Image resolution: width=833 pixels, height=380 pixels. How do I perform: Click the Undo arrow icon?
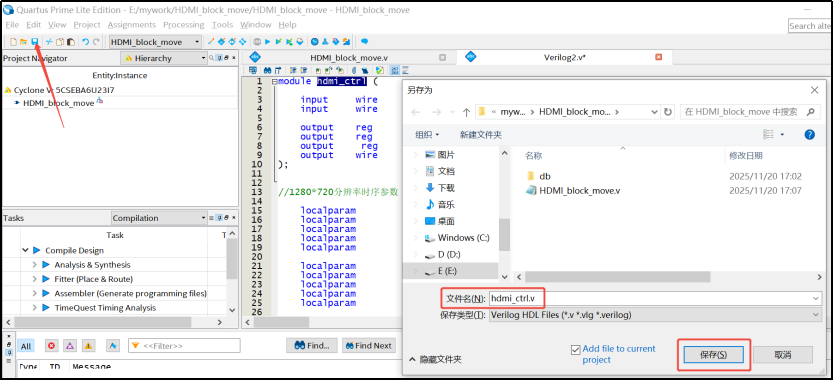[x=85, y=41]
